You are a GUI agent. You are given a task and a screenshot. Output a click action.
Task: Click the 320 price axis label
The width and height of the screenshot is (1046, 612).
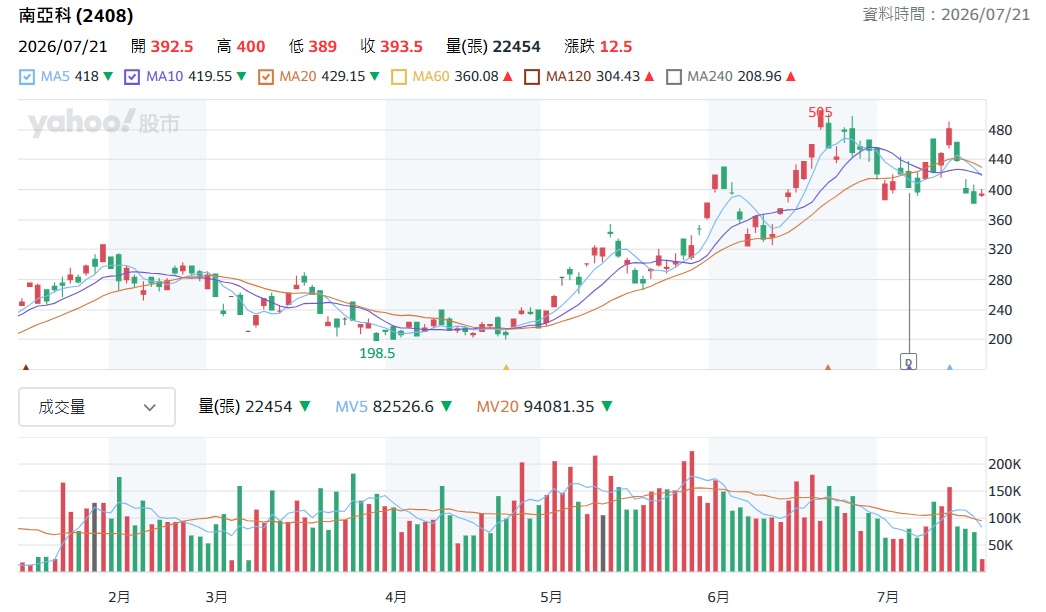(1000, 250)
